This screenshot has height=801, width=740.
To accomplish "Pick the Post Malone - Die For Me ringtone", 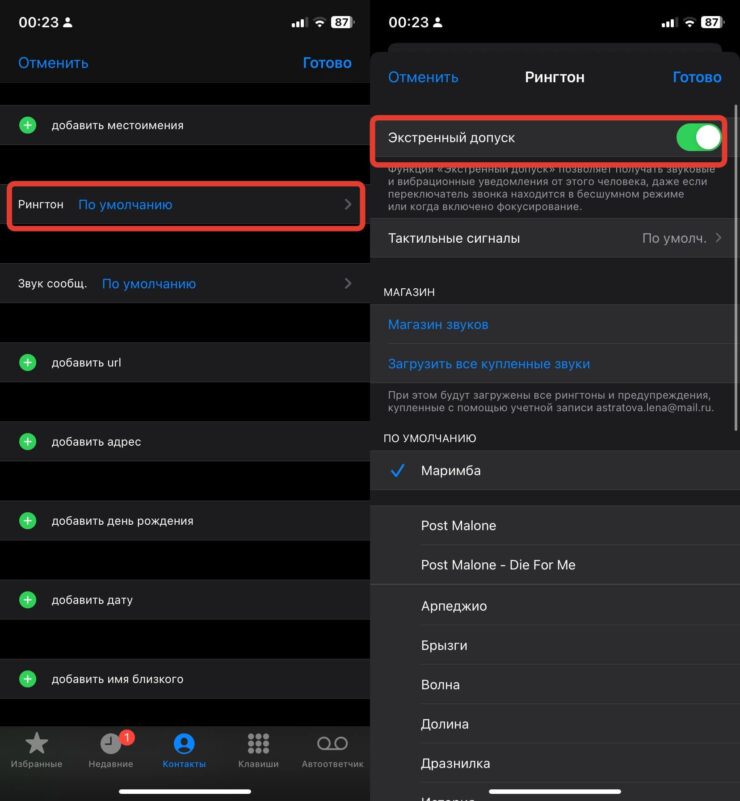I will [498, 565].
